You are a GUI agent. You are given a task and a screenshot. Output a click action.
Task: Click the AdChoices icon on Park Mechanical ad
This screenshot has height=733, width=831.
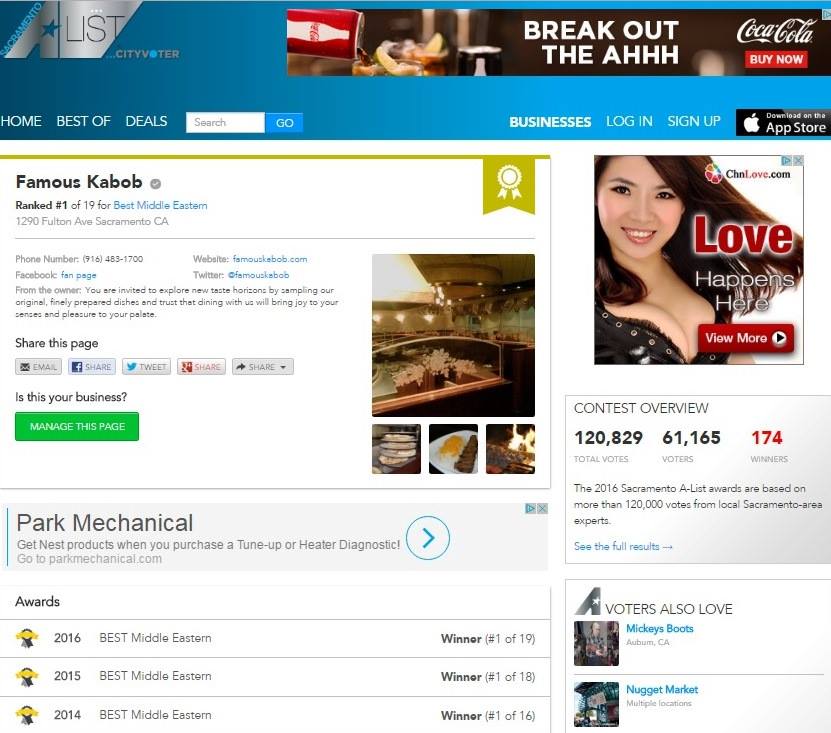click(531, 508)
